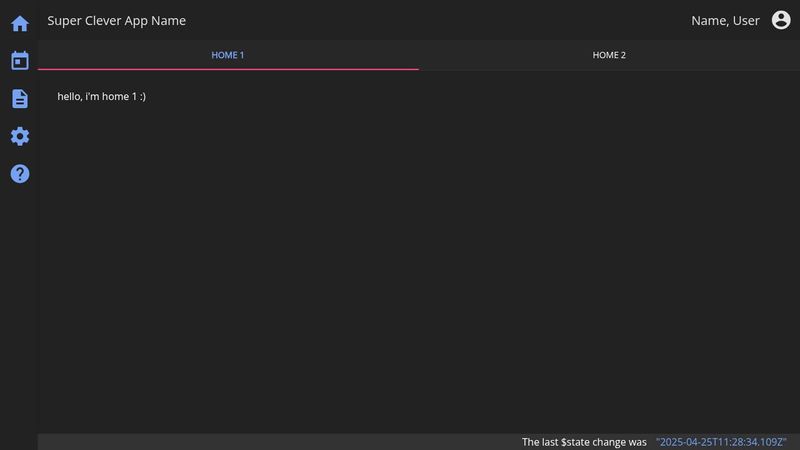The image size is (800, 450).
Task: Select the HOME 1 tab
Action: [x=228, y=55]
